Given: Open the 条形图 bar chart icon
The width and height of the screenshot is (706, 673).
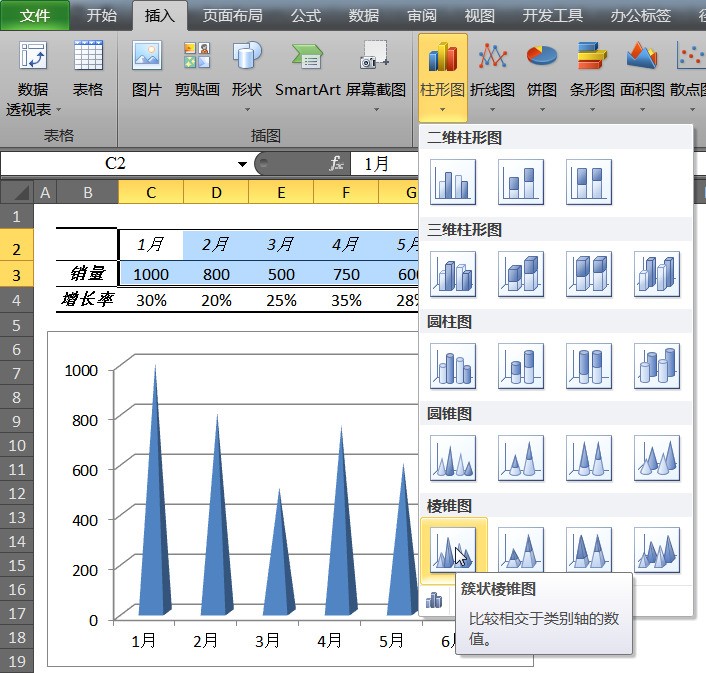Looking at the screenshot, I should click(592, 56).
